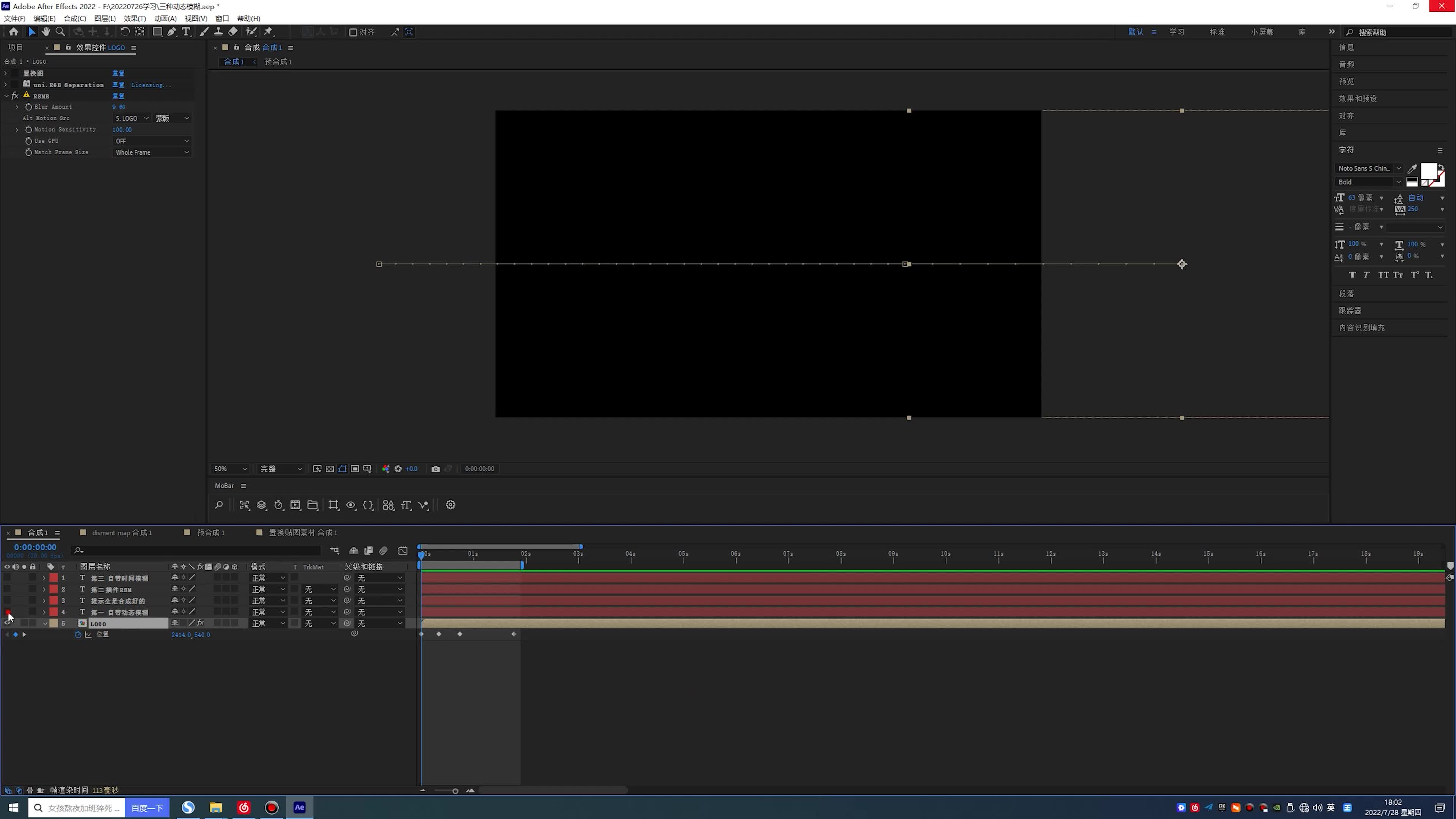Expand layer 2 第二插件RSM properties
This screenshot has width=1456, height=819.
click(x=44, y=590)
